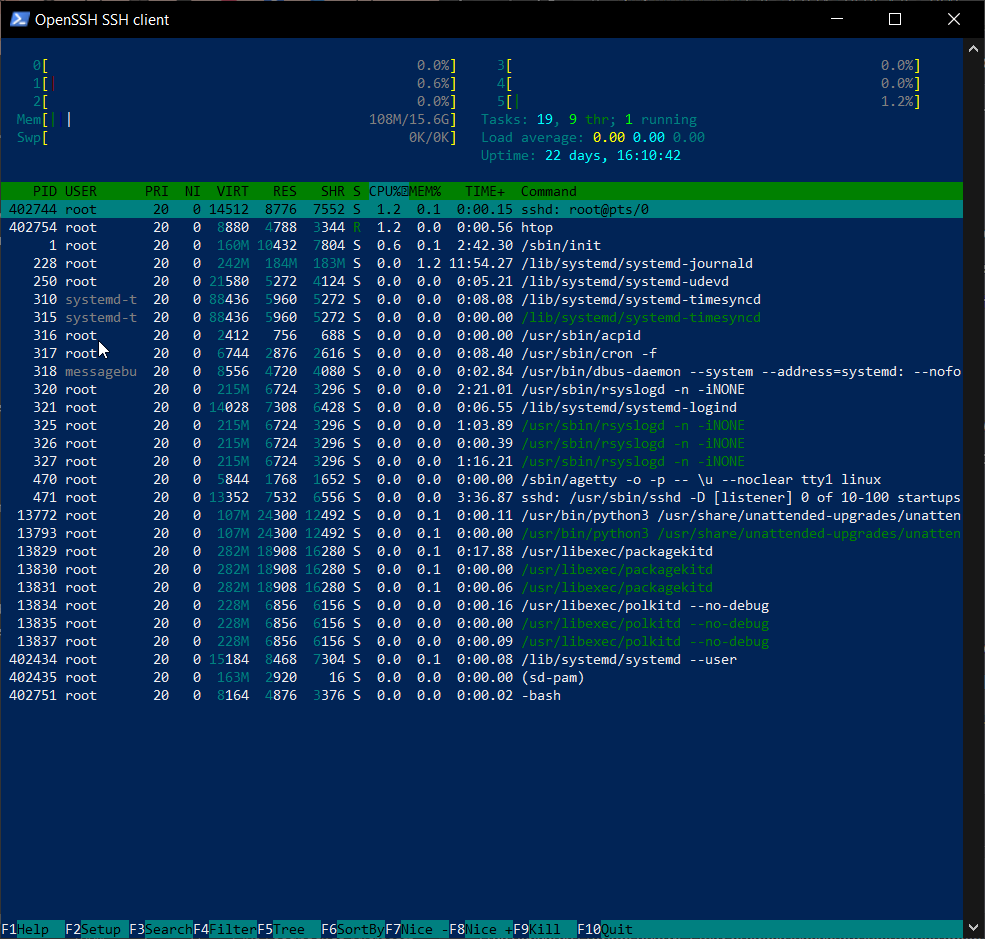Maximize the OpenSSH client window
This screenshot has height=939, width=985.
(895, 19)
